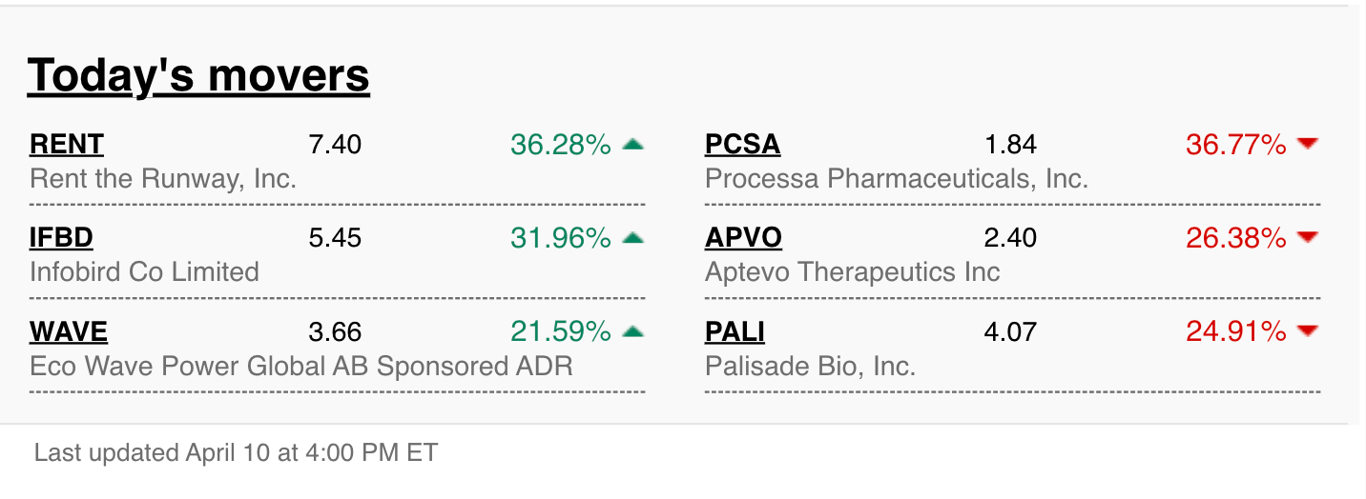Open the PCSA ticker link
Viewport: 1366px width, 499px height.
pos(743,145)
